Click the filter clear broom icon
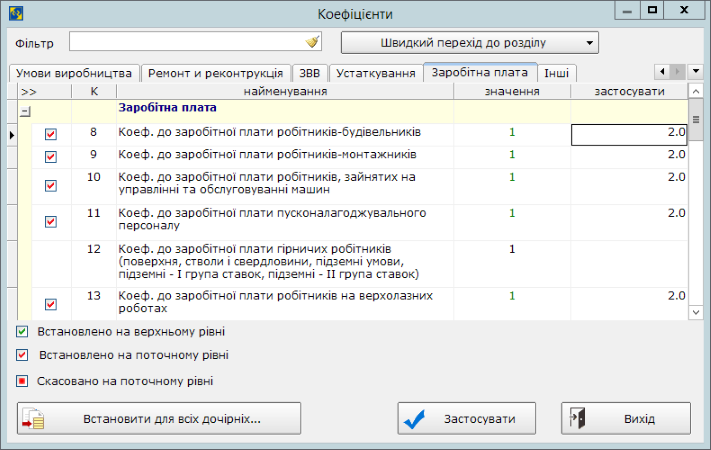The image size is (711, 450). [312, 43]
